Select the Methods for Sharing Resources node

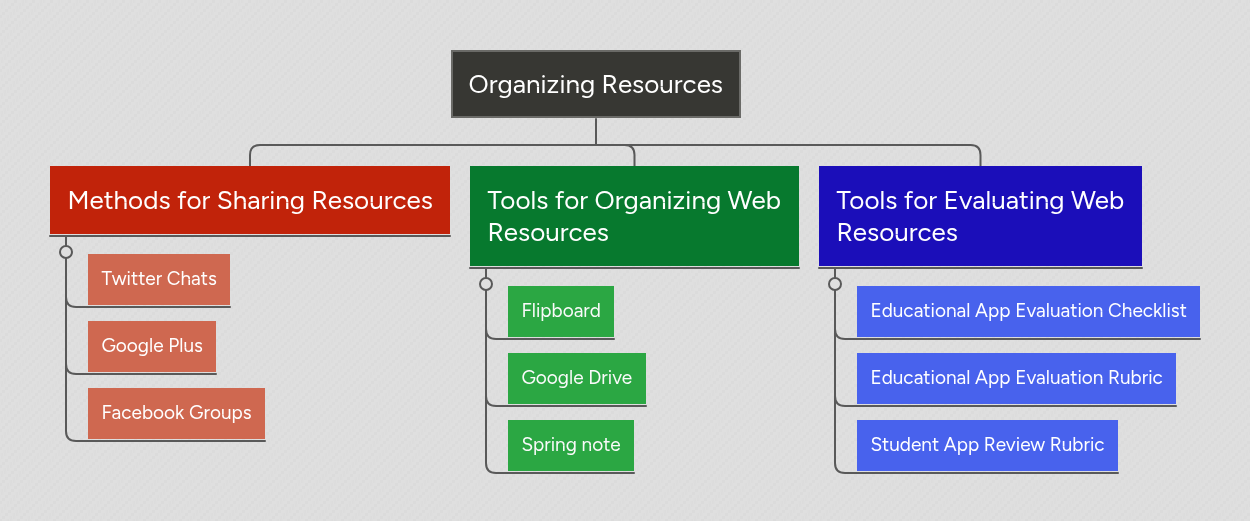tap(250, 200)
